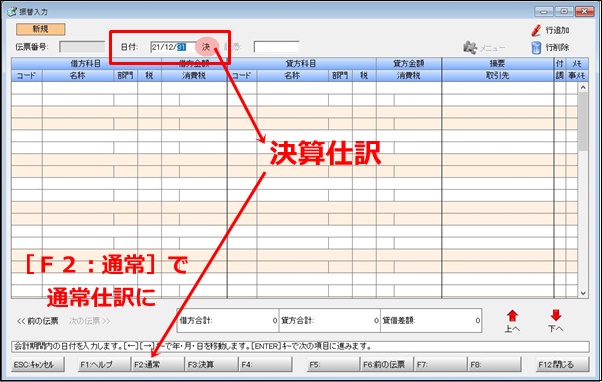Click F2:通常 function key button
This screenshot has height=382, width=602.
click(x=157, y=364)
